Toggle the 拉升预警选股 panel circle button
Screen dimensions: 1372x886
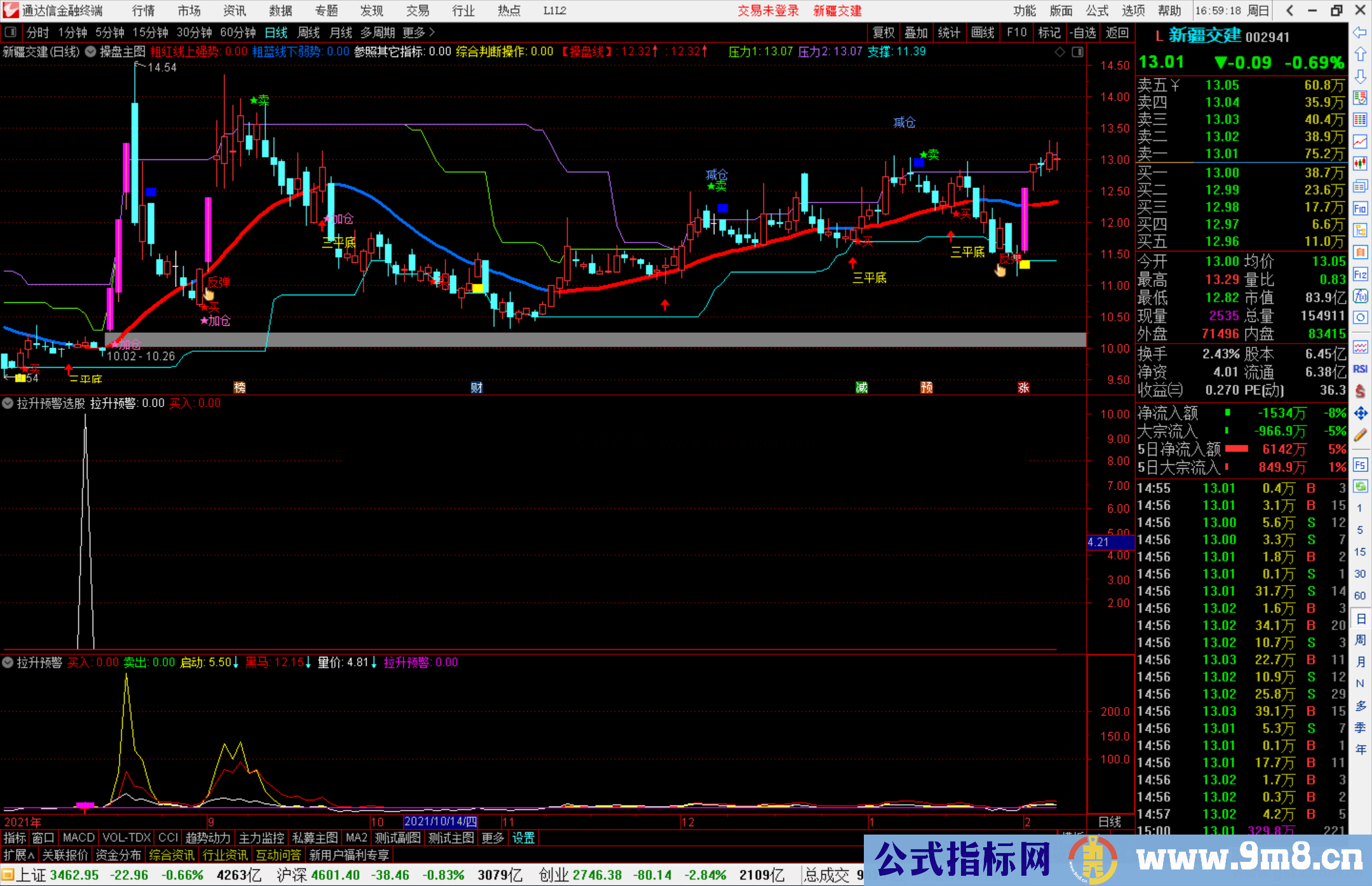click(8, 403)
